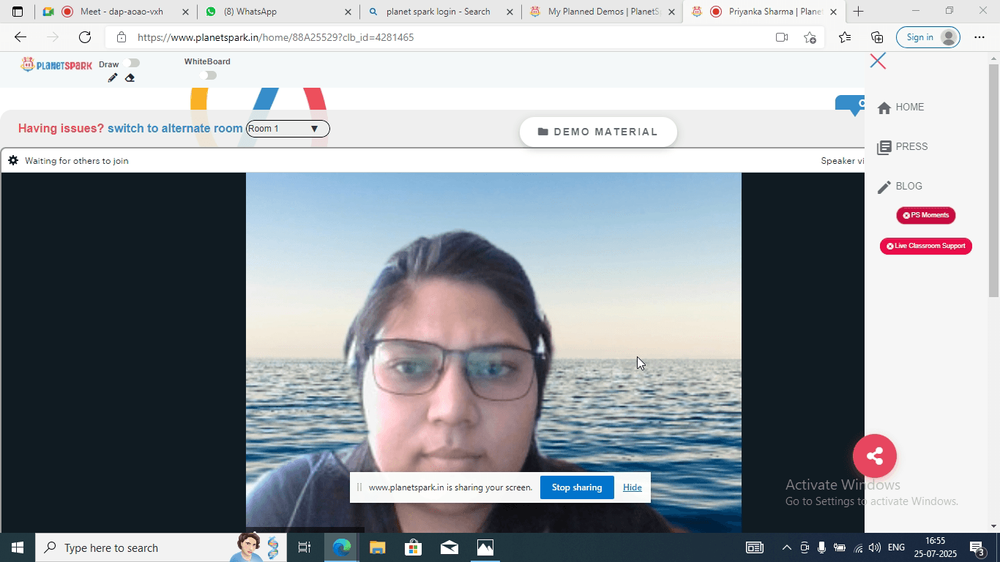Screen dimensions: 1000x562
Task: Click the browser back arrow
Action: pos(20,37)
